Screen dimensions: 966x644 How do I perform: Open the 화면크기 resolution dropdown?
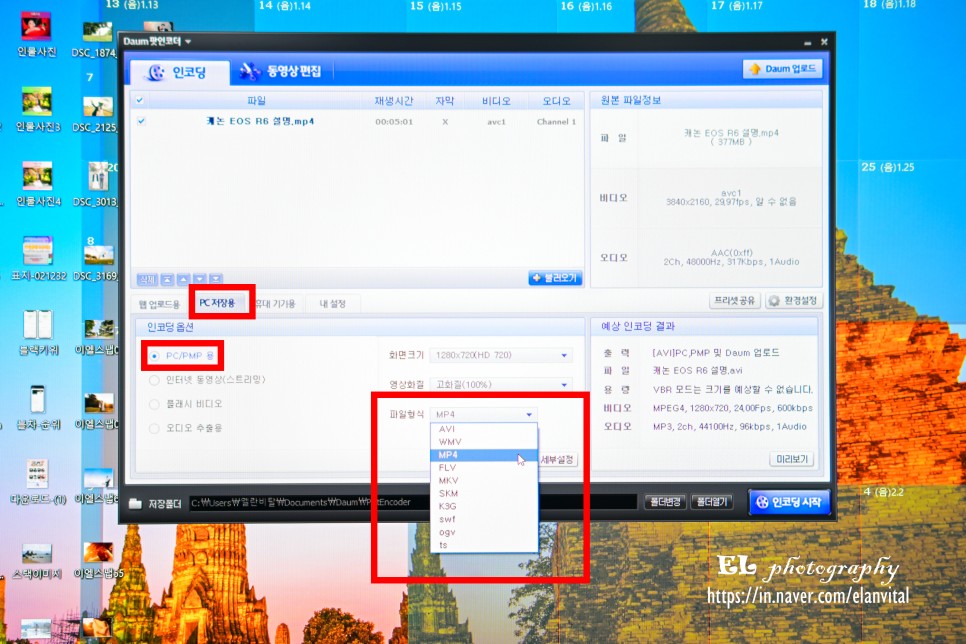[x=563, y=354]
